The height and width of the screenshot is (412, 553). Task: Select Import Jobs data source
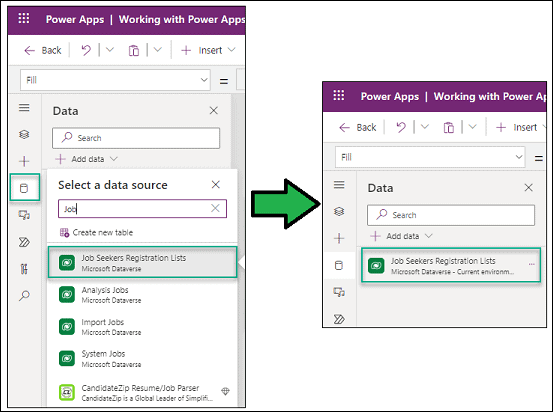click(142, 327)
